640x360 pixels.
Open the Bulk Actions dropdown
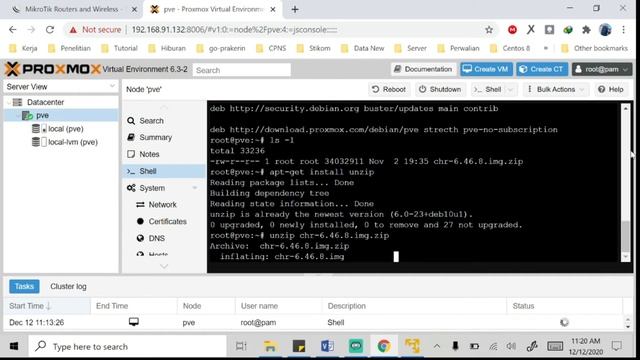coord(556,89)
